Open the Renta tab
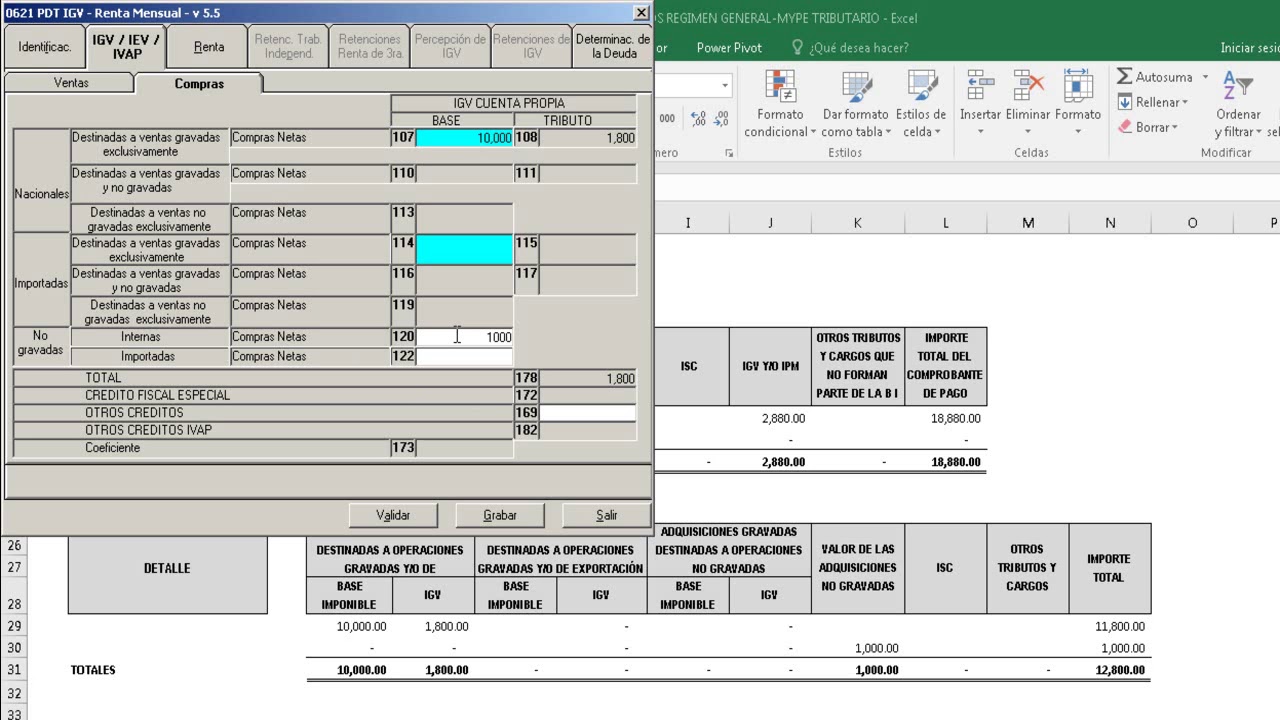Viewport: 1280px width, 720px height. pyautogui.click(x=208, y=47)
